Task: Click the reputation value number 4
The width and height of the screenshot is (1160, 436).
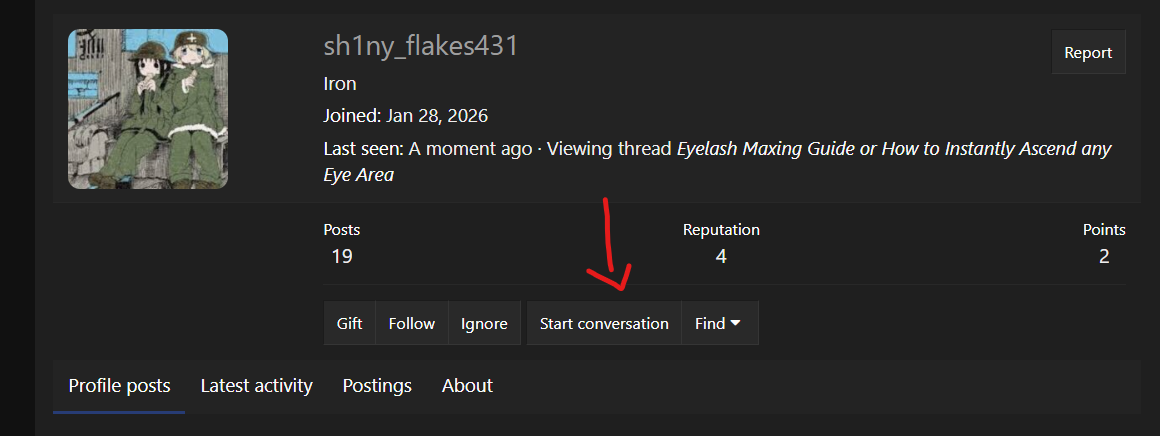Action: 721,256
